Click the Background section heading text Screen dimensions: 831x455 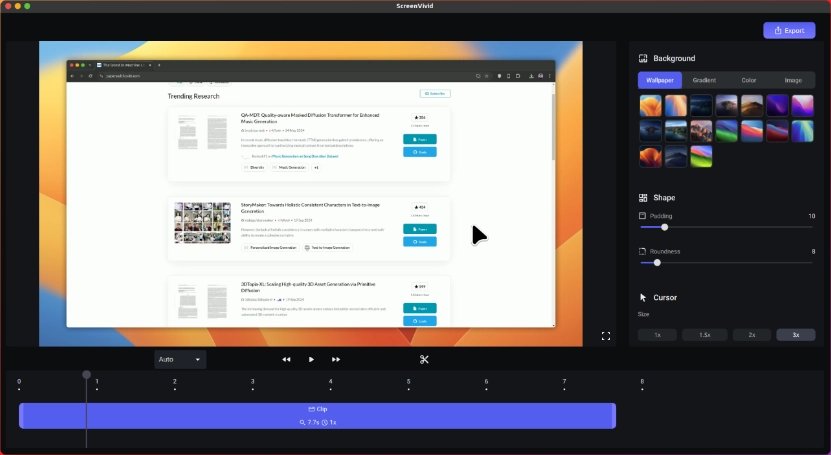(x=674, y=58)
